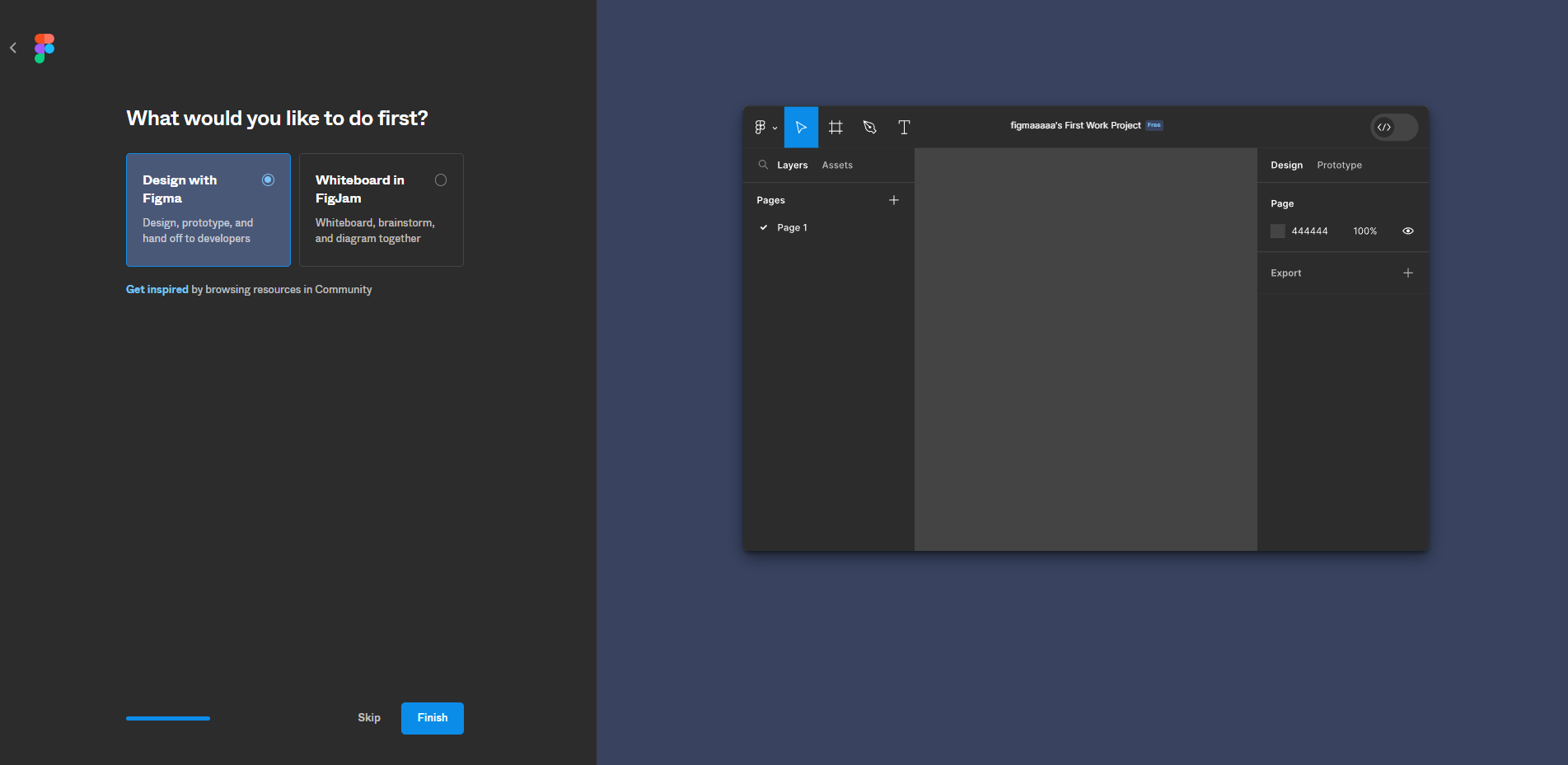Click the Free plan badge
The width and height of the screenshot is (1568, 765).
pyautogui.click(x=1154, y=126)
